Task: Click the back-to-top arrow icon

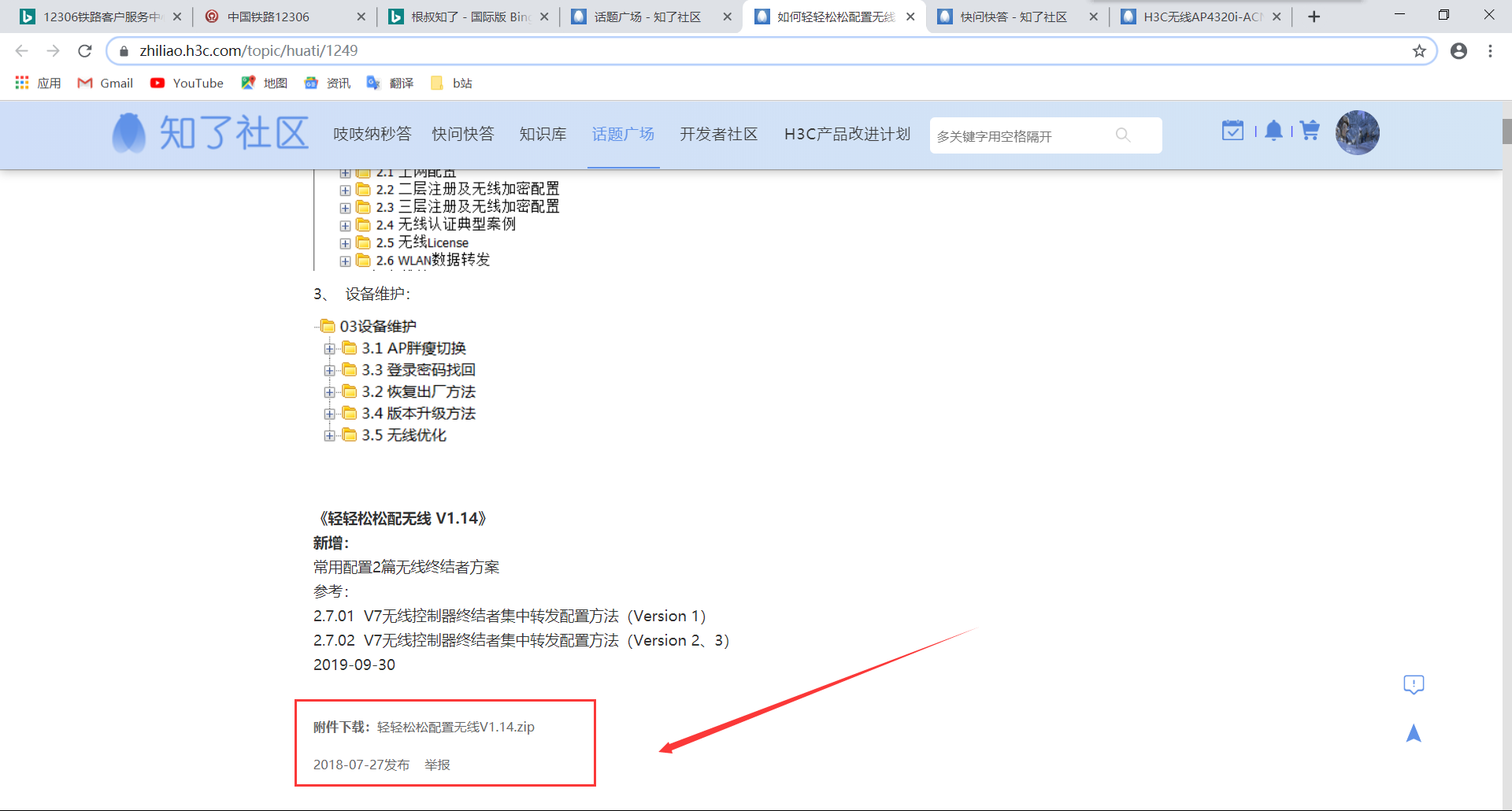Action: point(1414,733)
